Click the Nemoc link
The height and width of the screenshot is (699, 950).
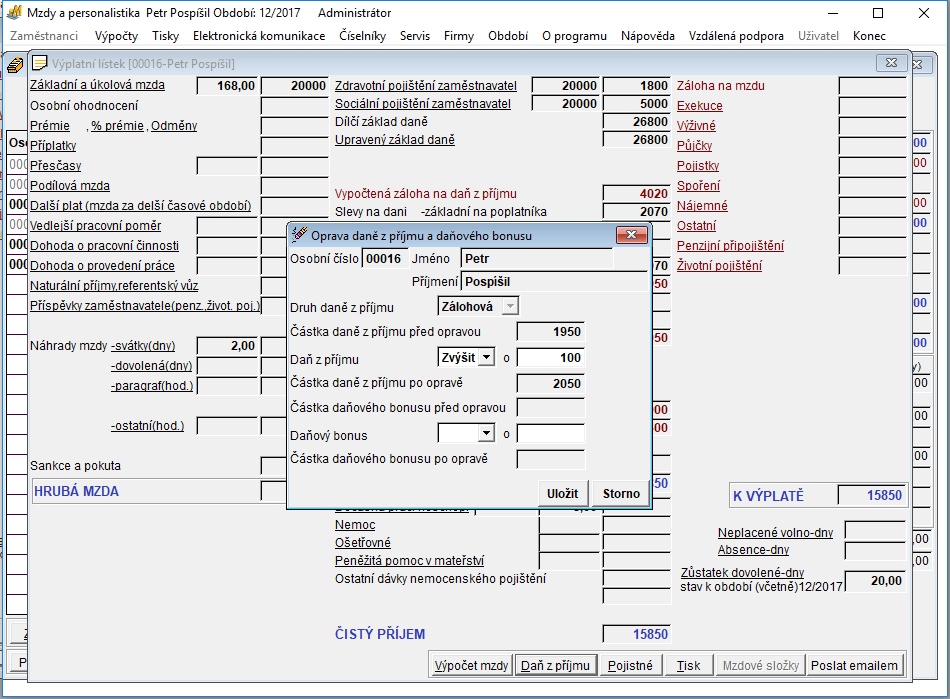(355, 525)
